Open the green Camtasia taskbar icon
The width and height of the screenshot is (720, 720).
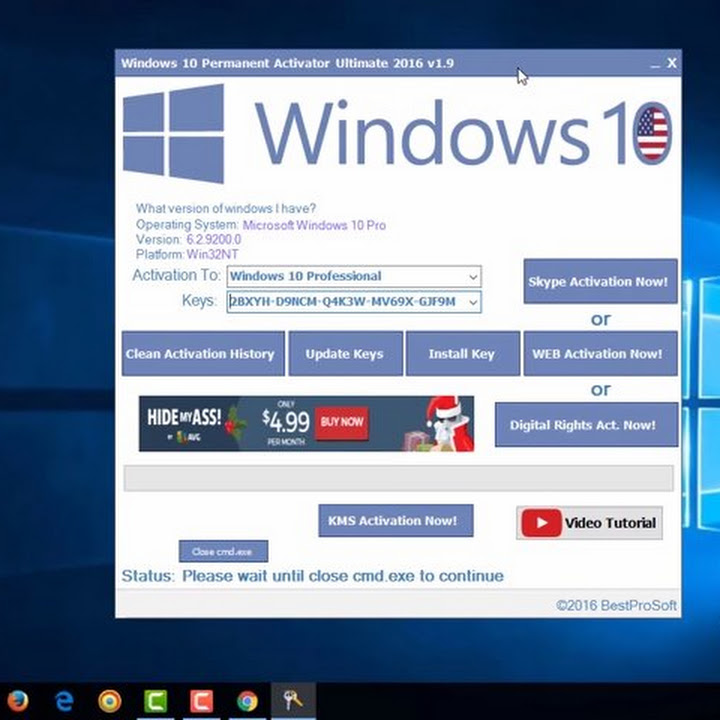[x=155, y=701]
